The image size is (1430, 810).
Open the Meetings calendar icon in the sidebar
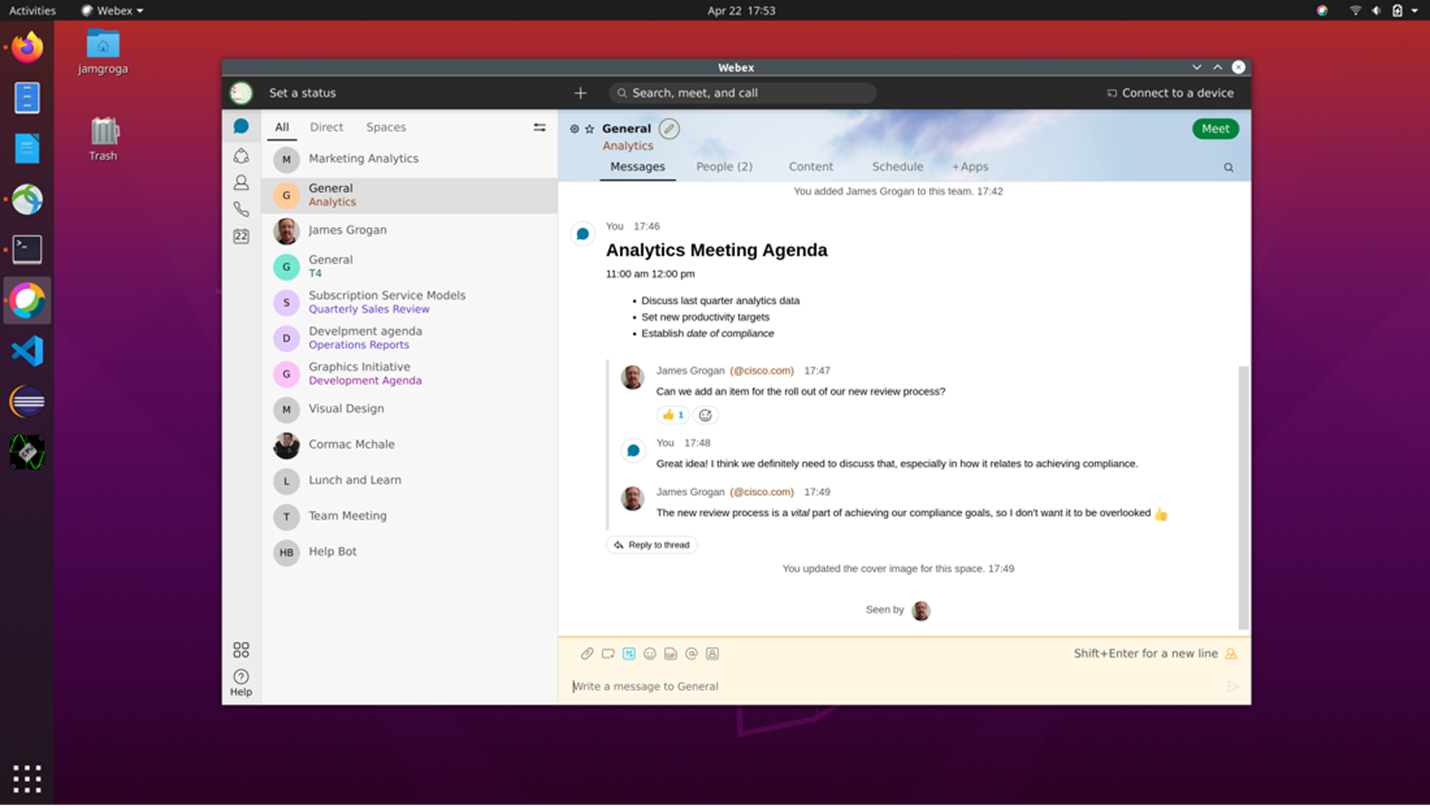pos(241,236)
